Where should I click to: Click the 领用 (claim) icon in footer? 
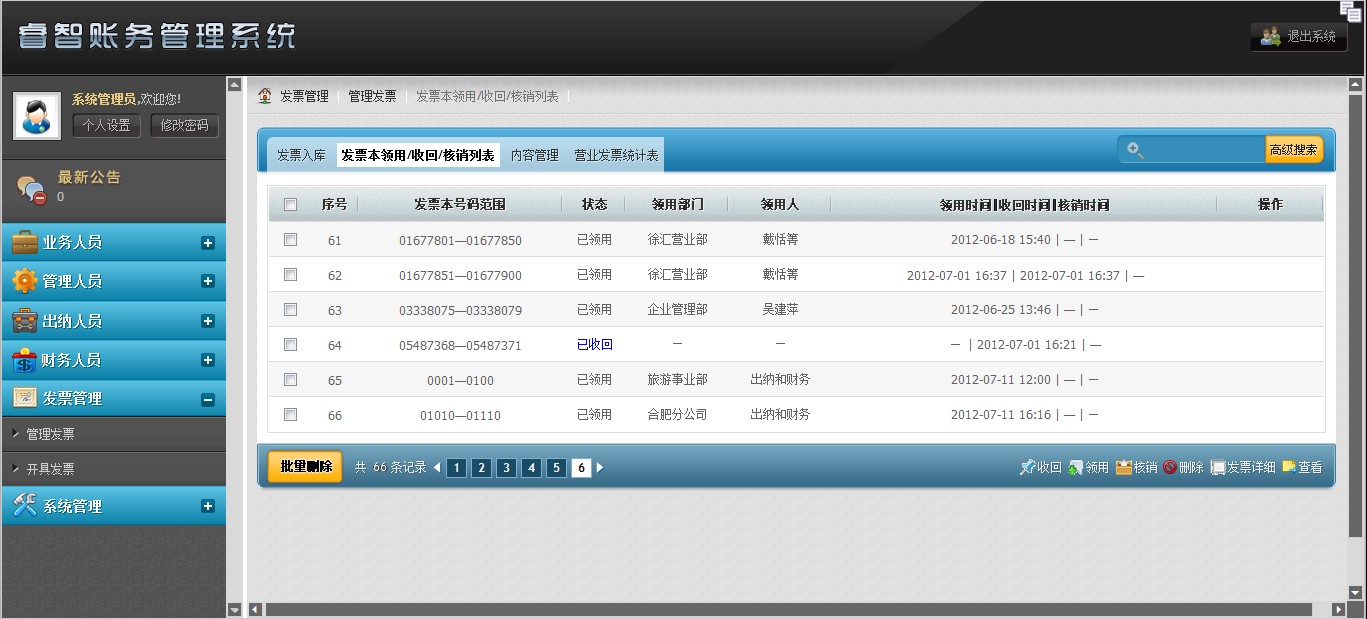click(x=1076, y=467)
